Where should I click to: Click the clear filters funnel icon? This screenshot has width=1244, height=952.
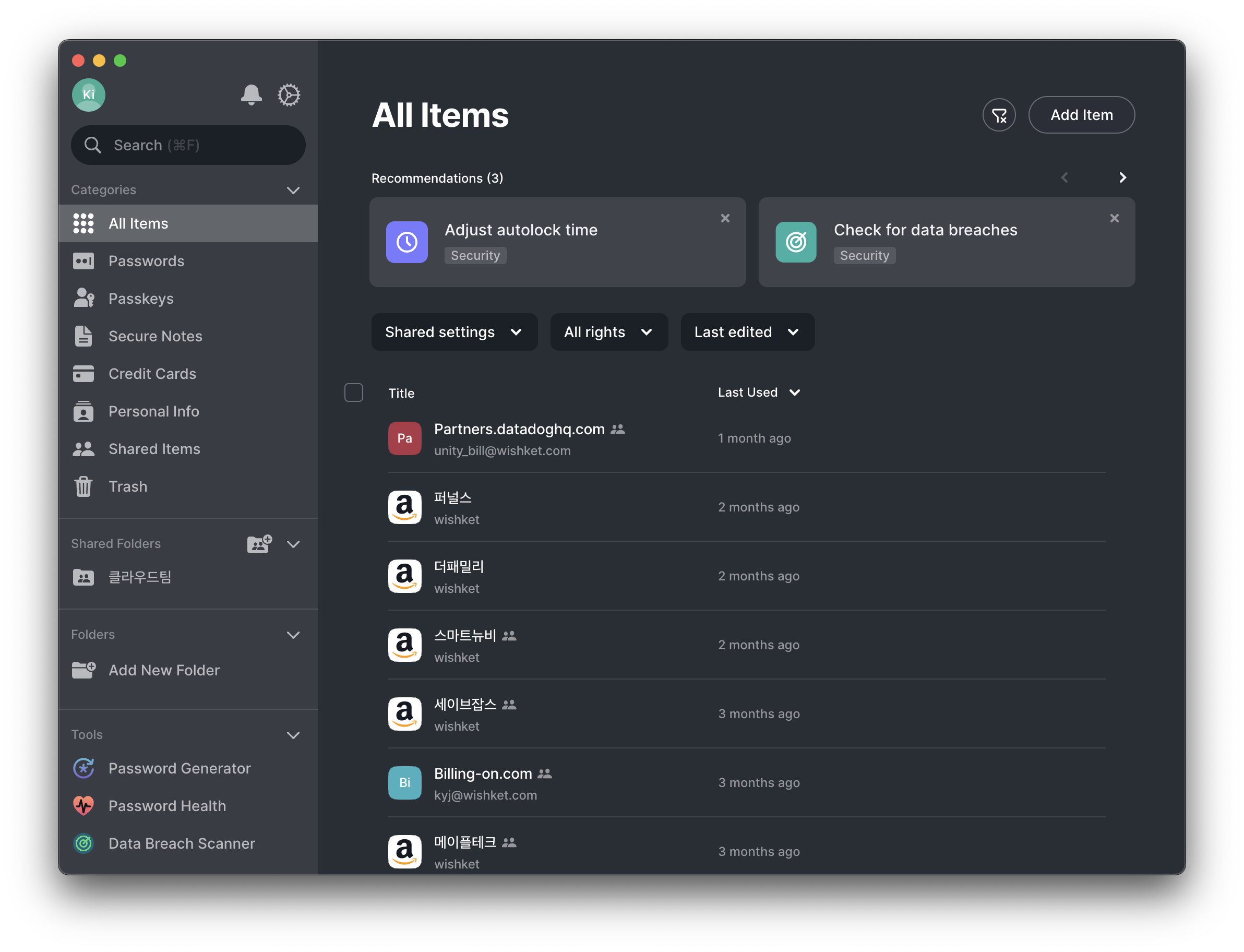point(999,115)
